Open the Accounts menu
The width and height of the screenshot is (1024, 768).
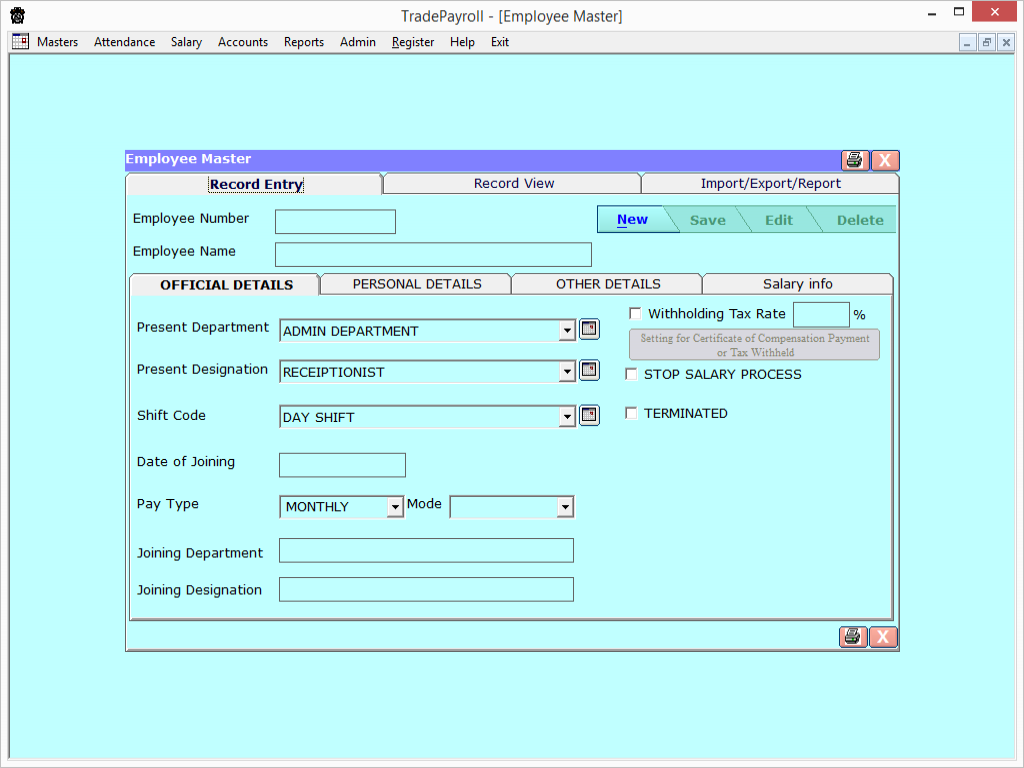pyautogui.click(x=243, y=42)
